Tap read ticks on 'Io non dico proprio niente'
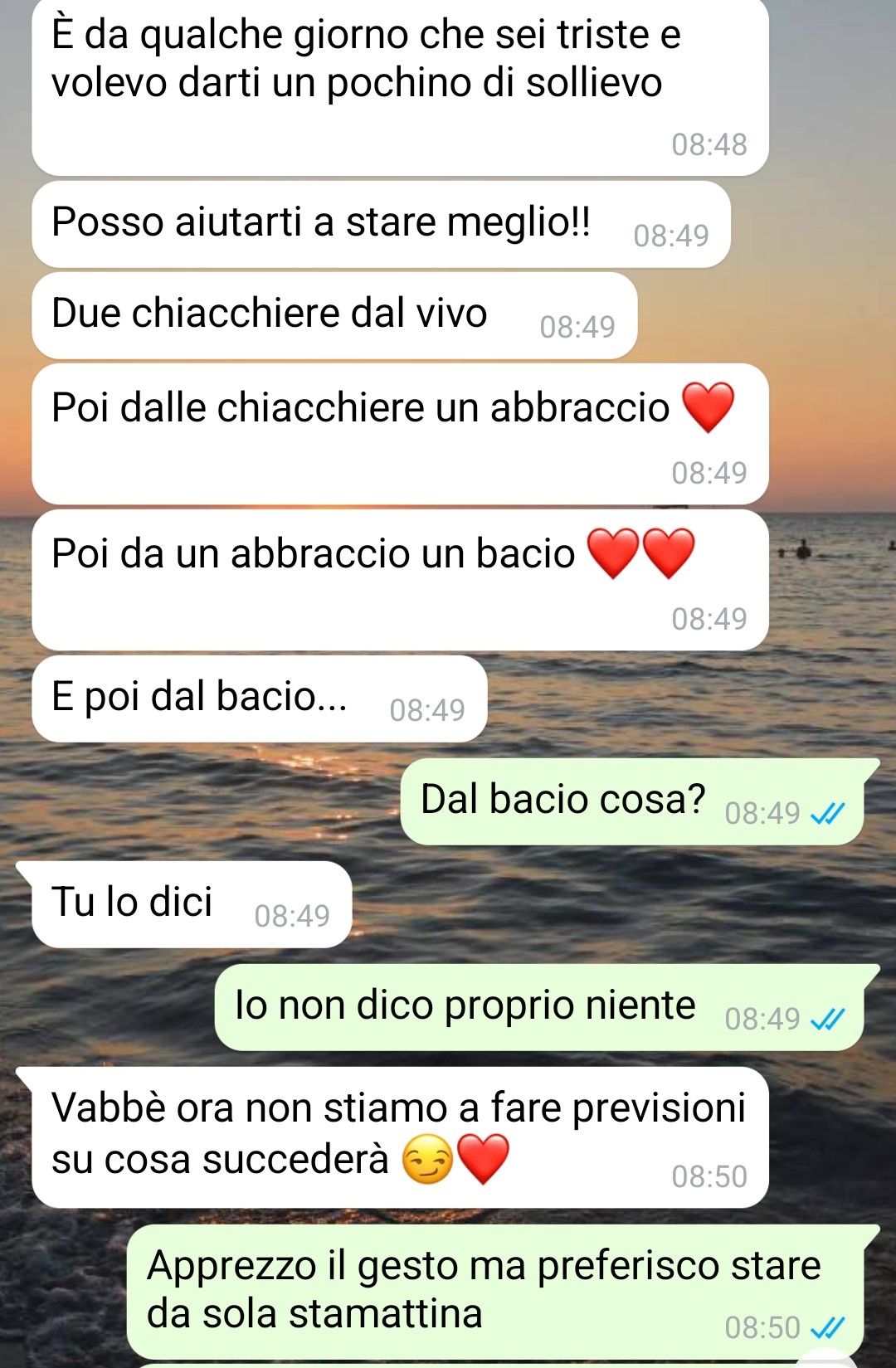This screenshot has width=896, height=1368. (x=827, y=1019)
